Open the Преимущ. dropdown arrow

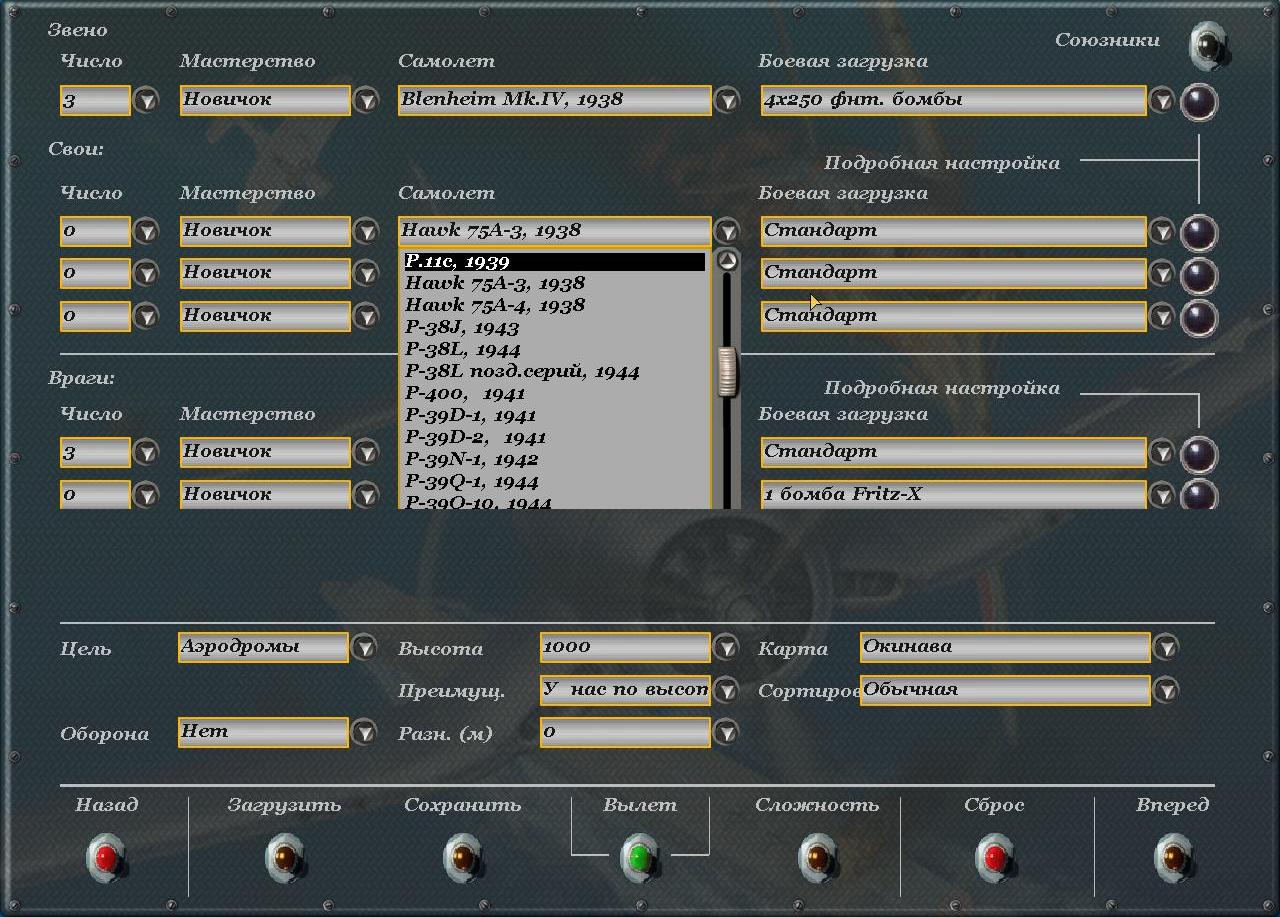tap(726, 690)
